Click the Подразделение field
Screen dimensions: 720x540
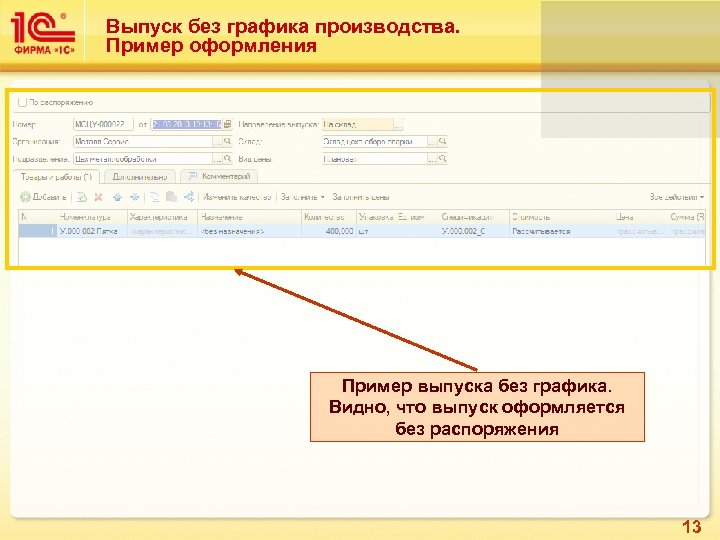coord(143,159)
